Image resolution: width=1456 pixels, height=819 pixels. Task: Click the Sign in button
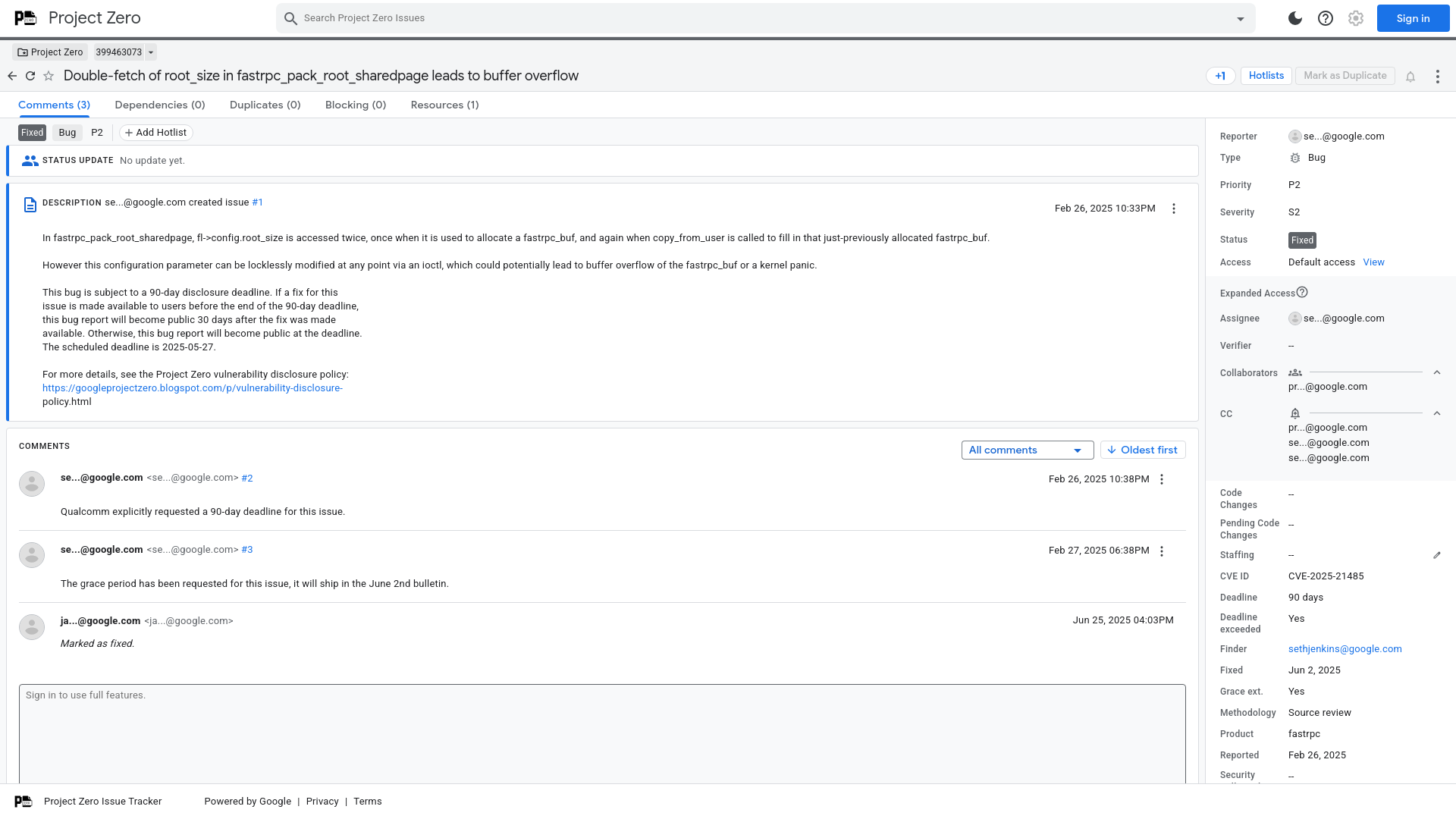tap(1413, 18)
